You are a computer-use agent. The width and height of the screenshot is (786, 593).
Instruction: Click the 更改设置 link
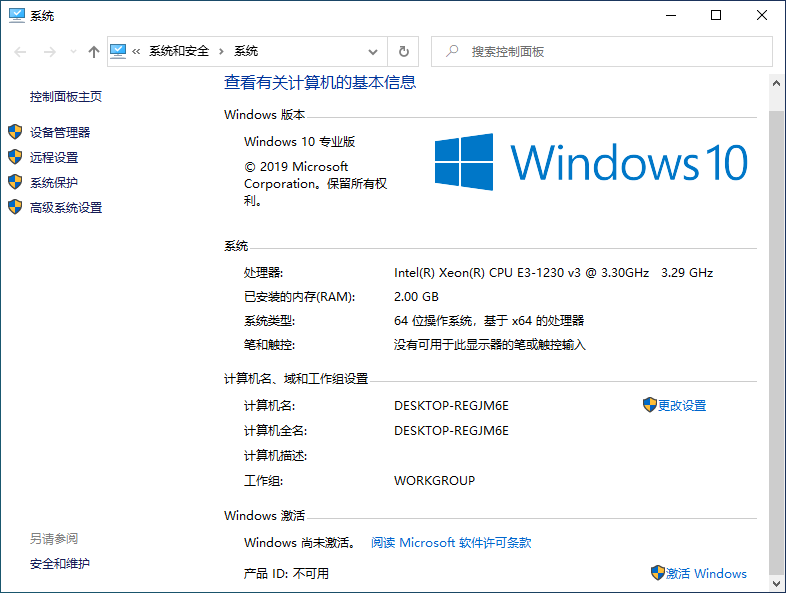point(682,405)
